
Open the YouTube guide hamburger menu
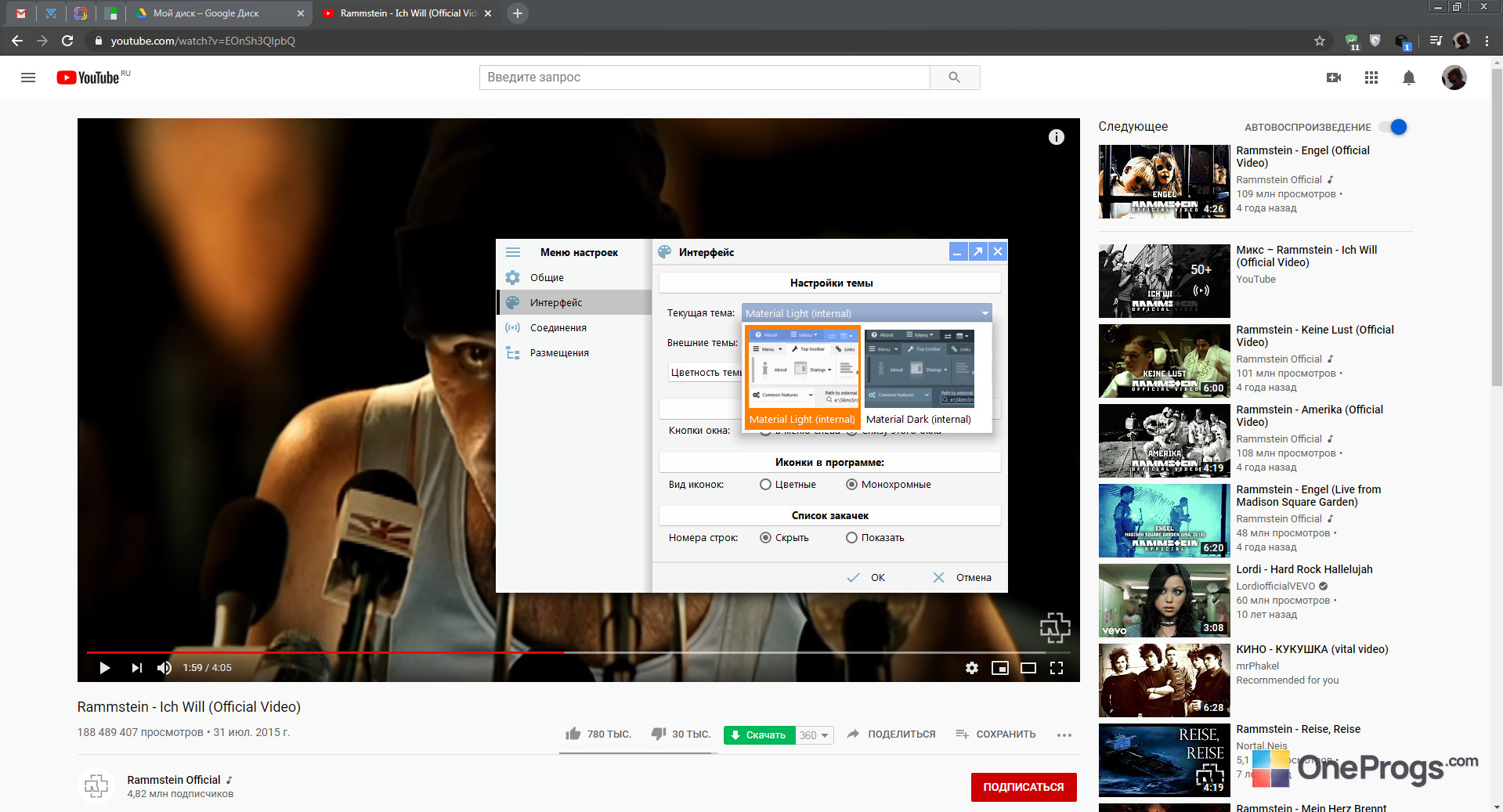[28, 78]
